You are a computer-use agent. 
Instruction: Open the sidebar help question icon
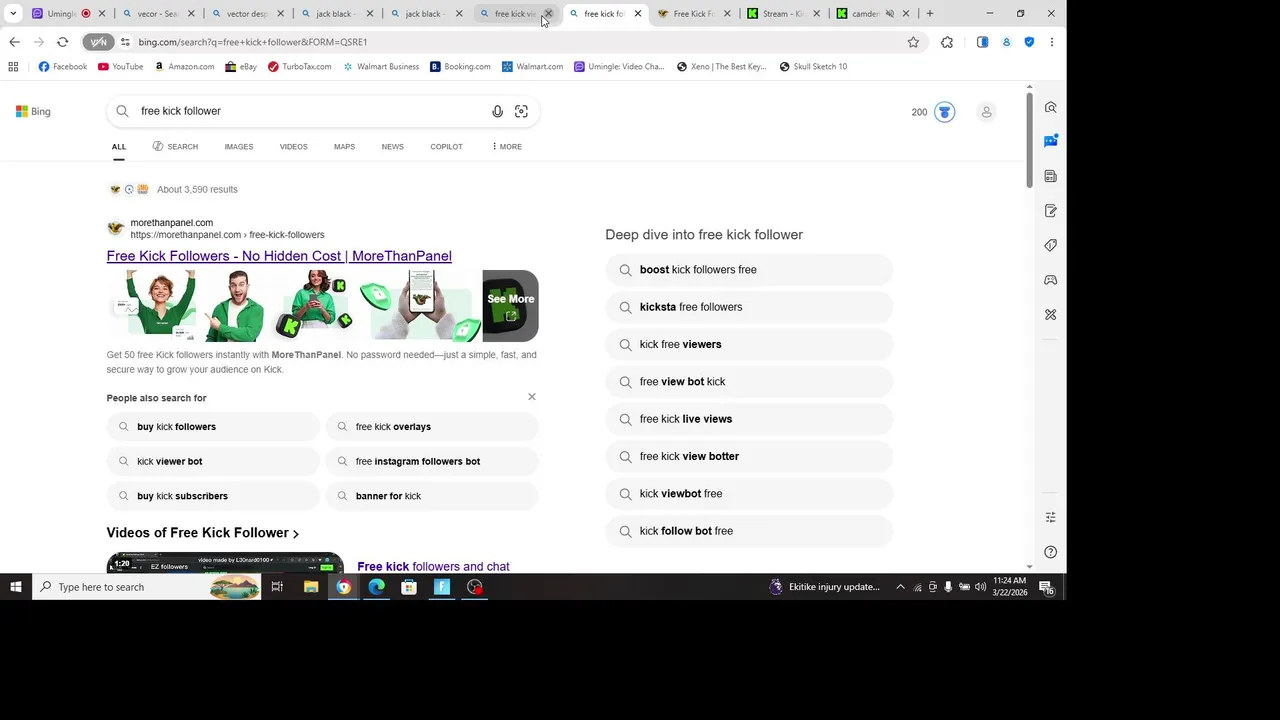pos(1050,552)
